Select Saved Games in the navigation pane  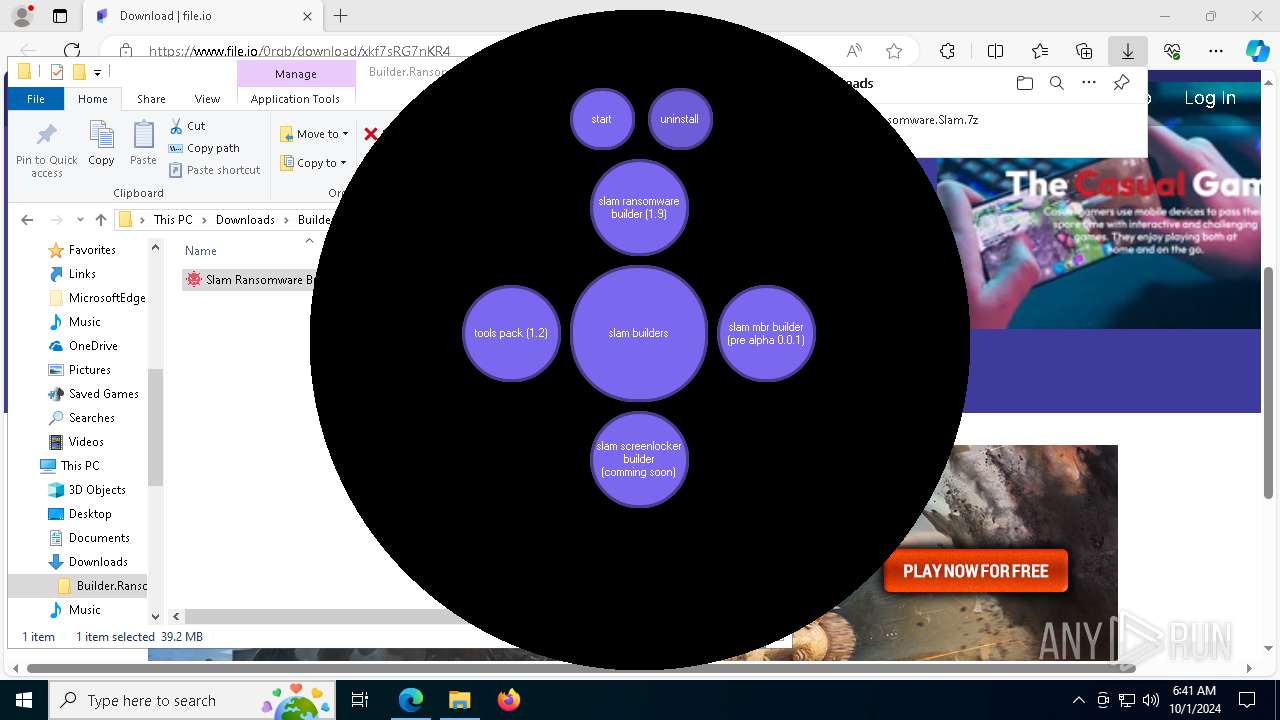[x=104, y=394]
